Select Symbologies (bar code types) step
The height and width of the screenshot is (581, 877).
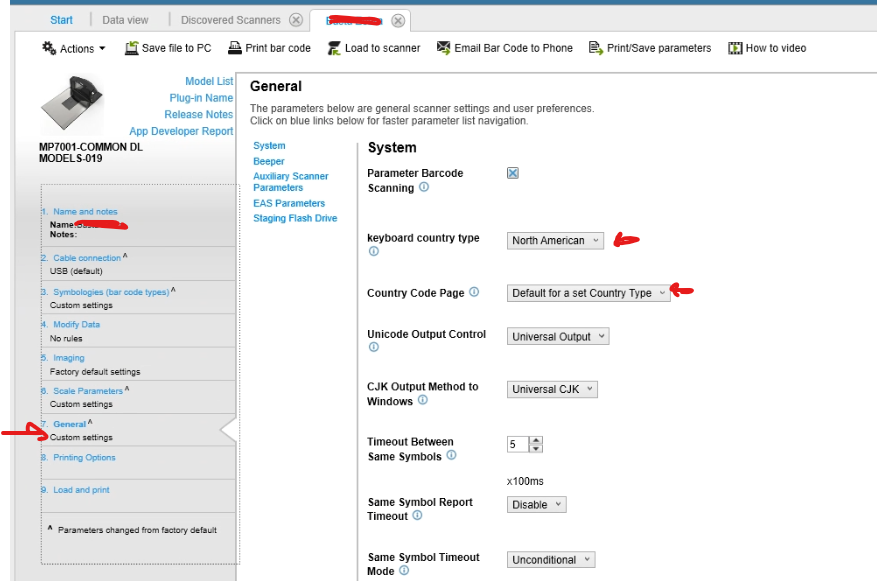[111, 292]
